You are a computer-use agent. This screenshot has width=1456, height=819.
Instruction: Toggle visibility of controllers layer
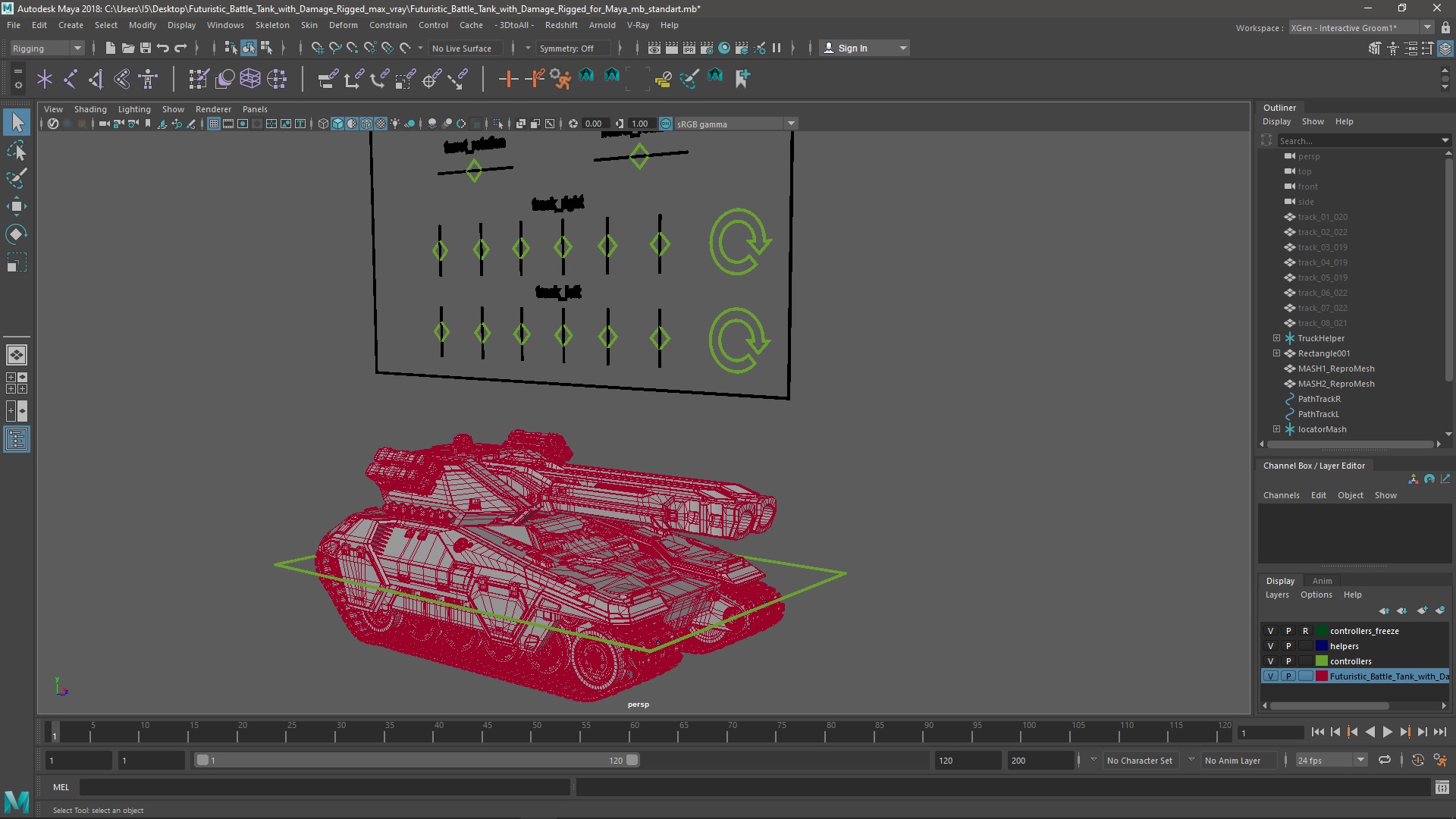click(1270, 661)
